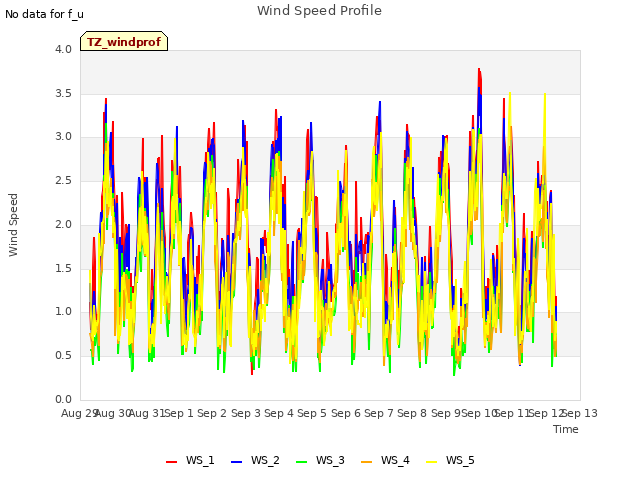Click the Sep 3 x-axis tick label
Image resolution: width=640 pixels, height=480 pixels.
pyautogui.click(x=246, y=413)
